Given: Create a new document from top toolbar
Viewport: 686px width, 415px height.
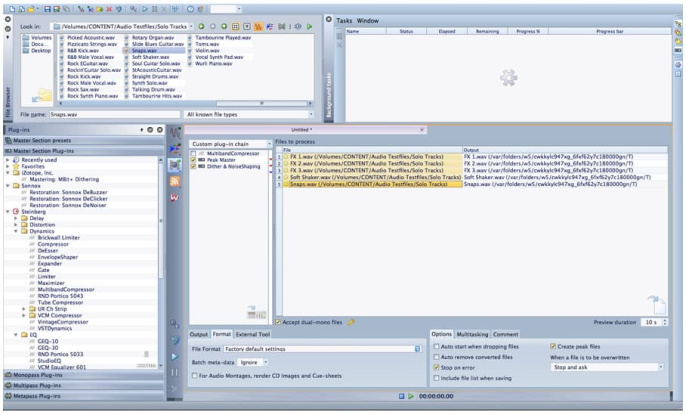Looking at the screenshot, I should coord(12,9).
